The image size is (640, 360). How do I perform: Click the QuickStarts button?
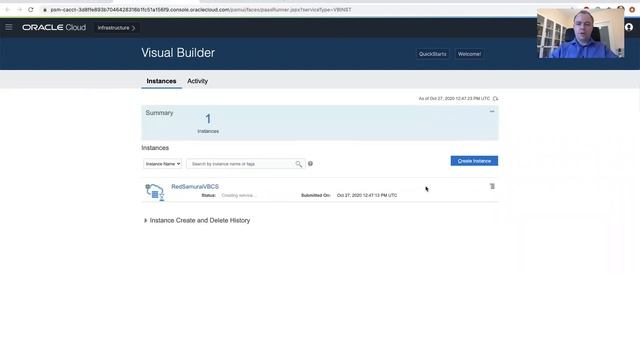[432, 54]
